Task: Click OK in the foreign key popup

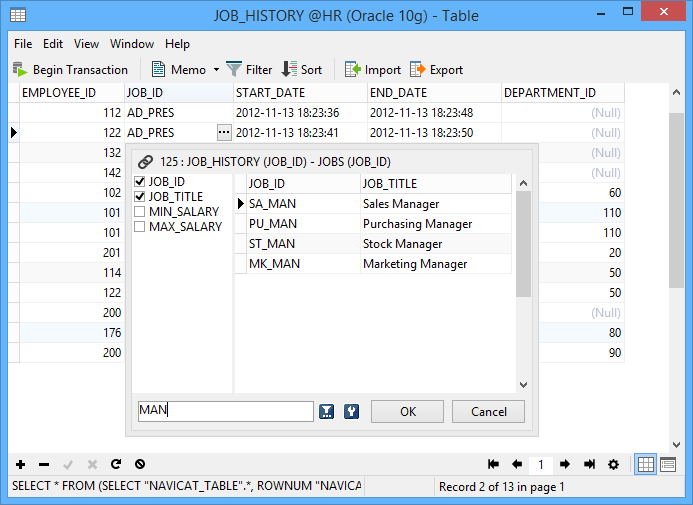Action: (x=407, y=412)
